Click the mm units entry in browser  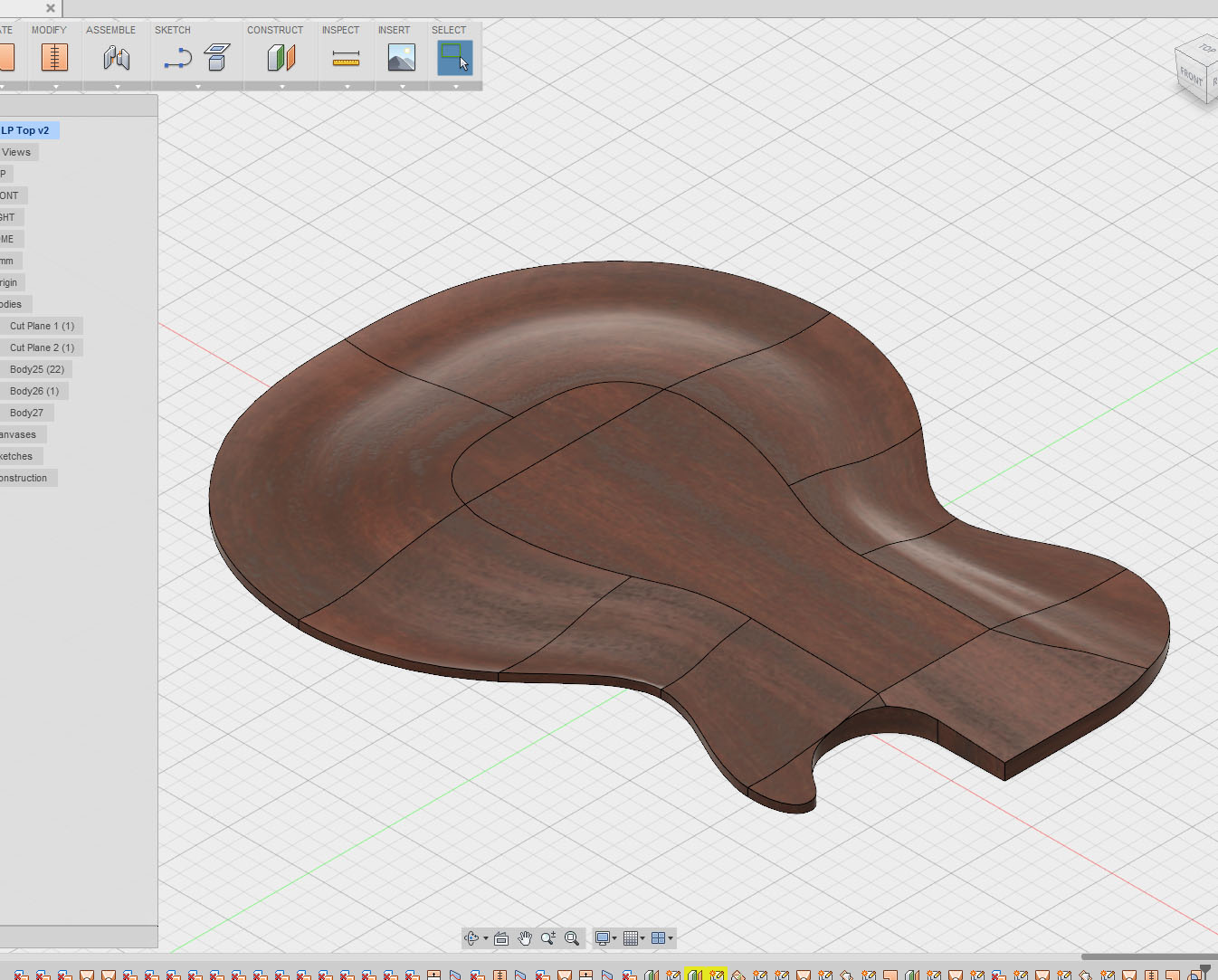coord(9,261)
